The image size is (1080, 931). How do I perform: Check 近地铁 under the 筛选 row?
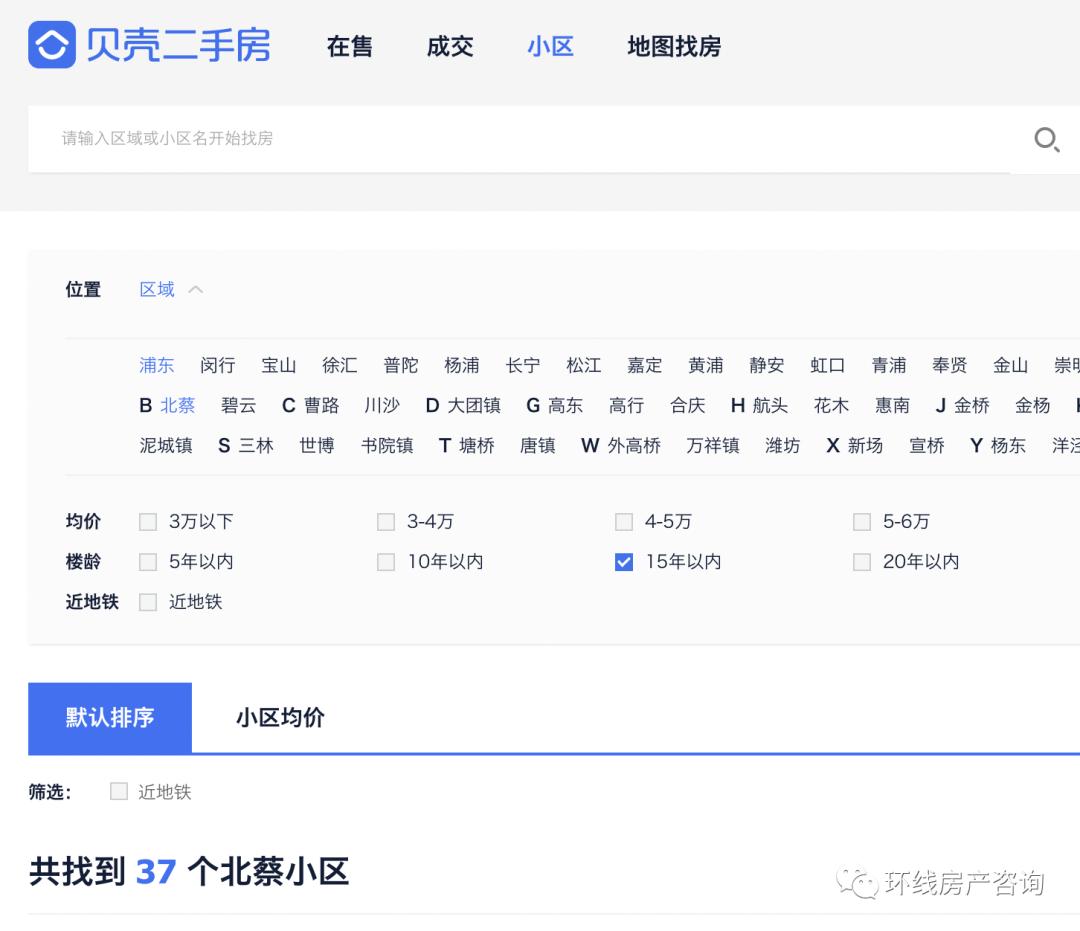point(117,791)
